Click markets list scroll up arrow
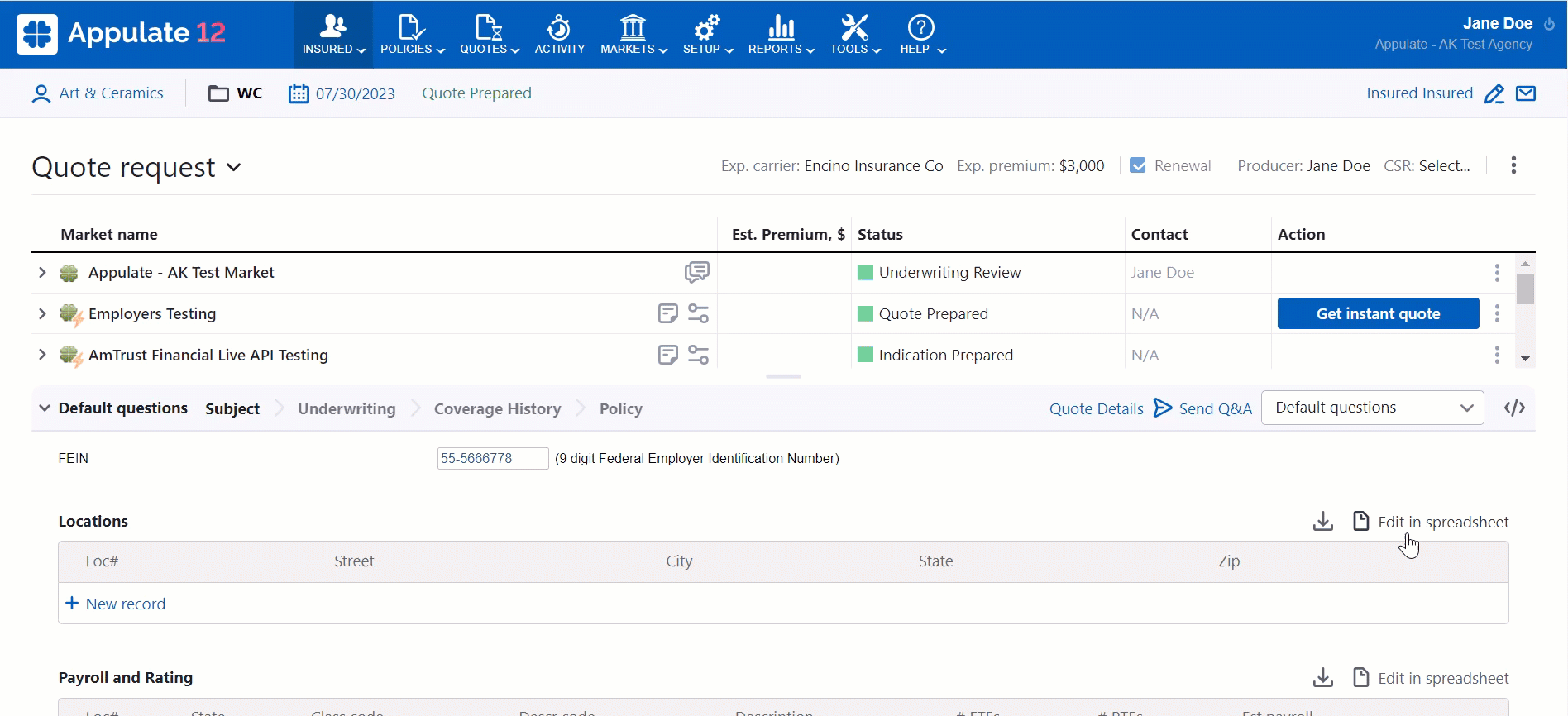The height and width of the screenshot is (716, 1568). (1525, 264)
